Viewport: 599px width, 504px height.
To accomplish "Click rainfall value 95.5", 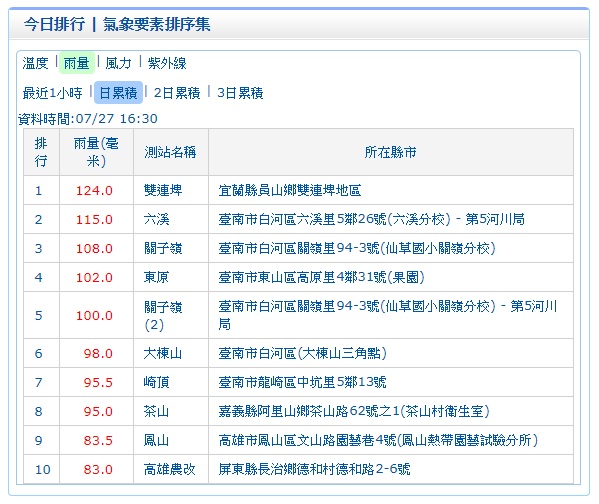I will (x=98, y=382).
